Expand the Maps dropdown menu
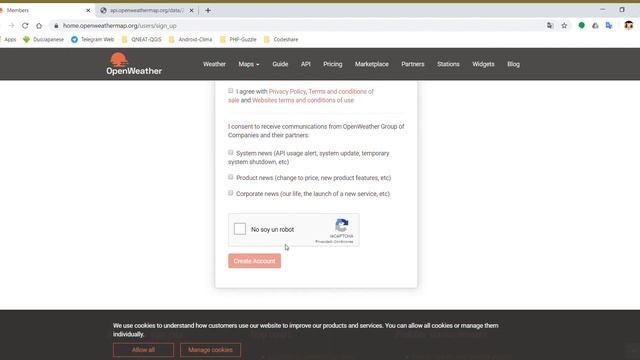The height and width of the screenshot is (360, 640). point(249,64)
